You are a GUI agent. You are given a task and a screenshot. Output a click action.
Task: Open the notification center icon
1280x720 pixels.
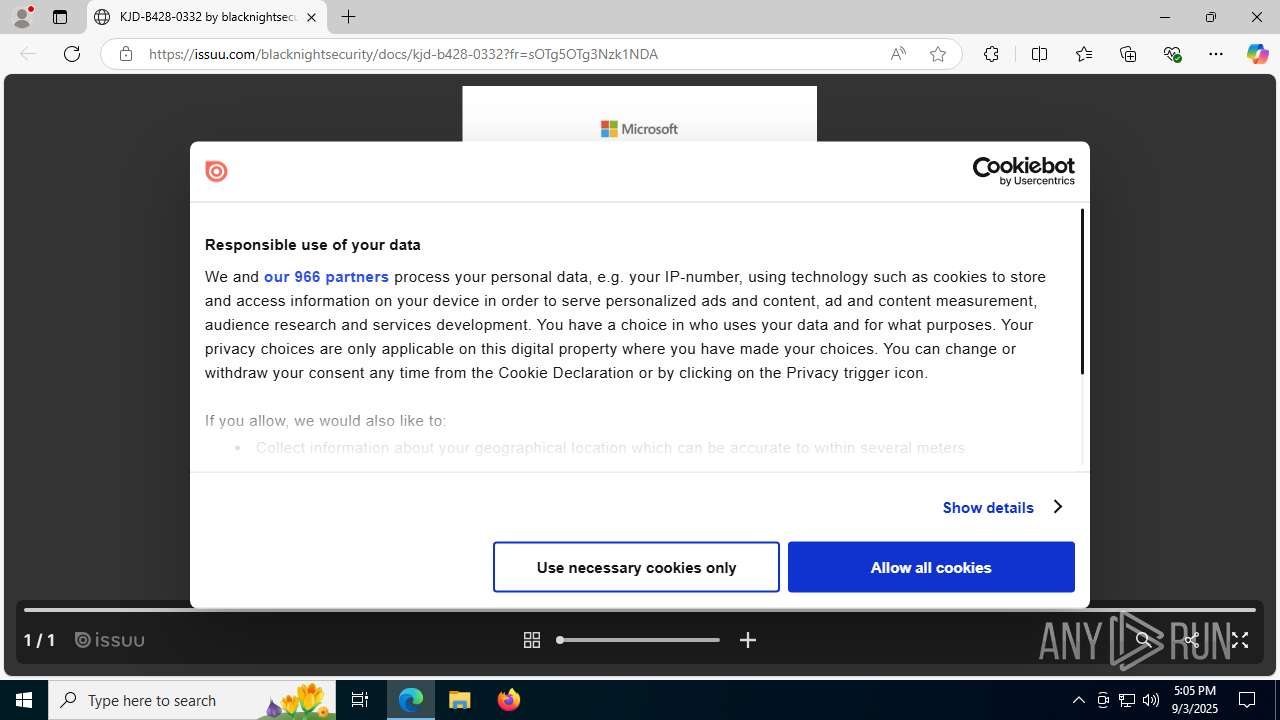[x=1247, y=700]
